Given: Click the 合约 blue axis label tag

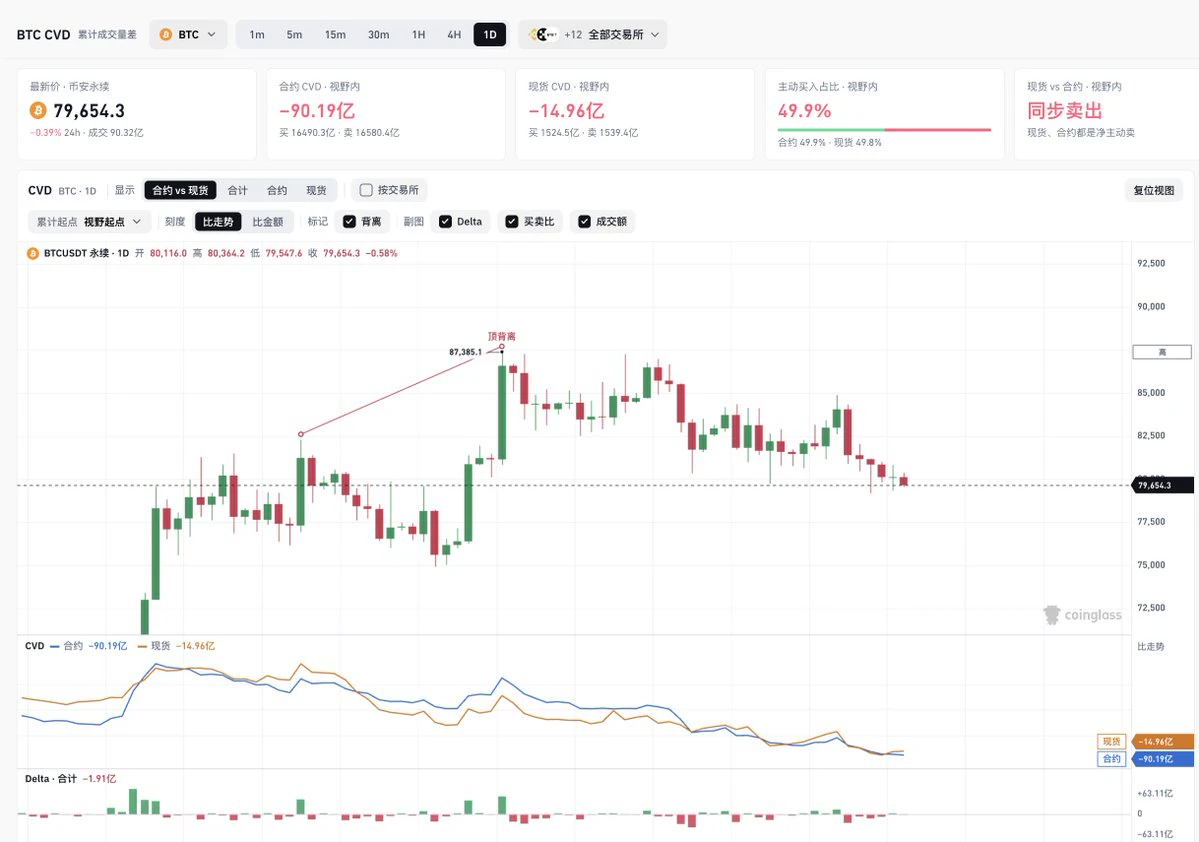Looking at the screenshot, I should point(1111,759).
